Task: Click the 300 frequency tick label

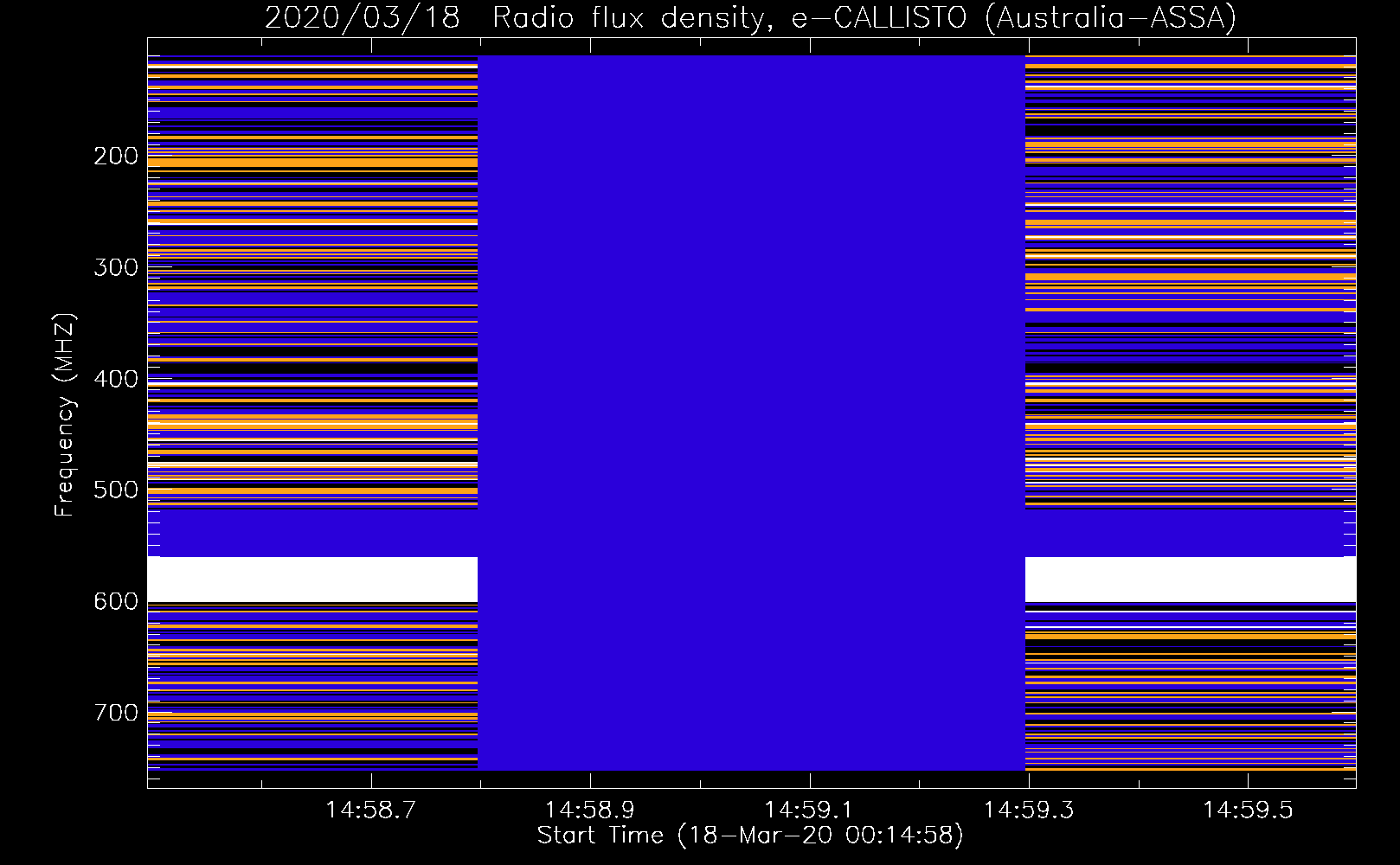Action: [x=116, y=267]
